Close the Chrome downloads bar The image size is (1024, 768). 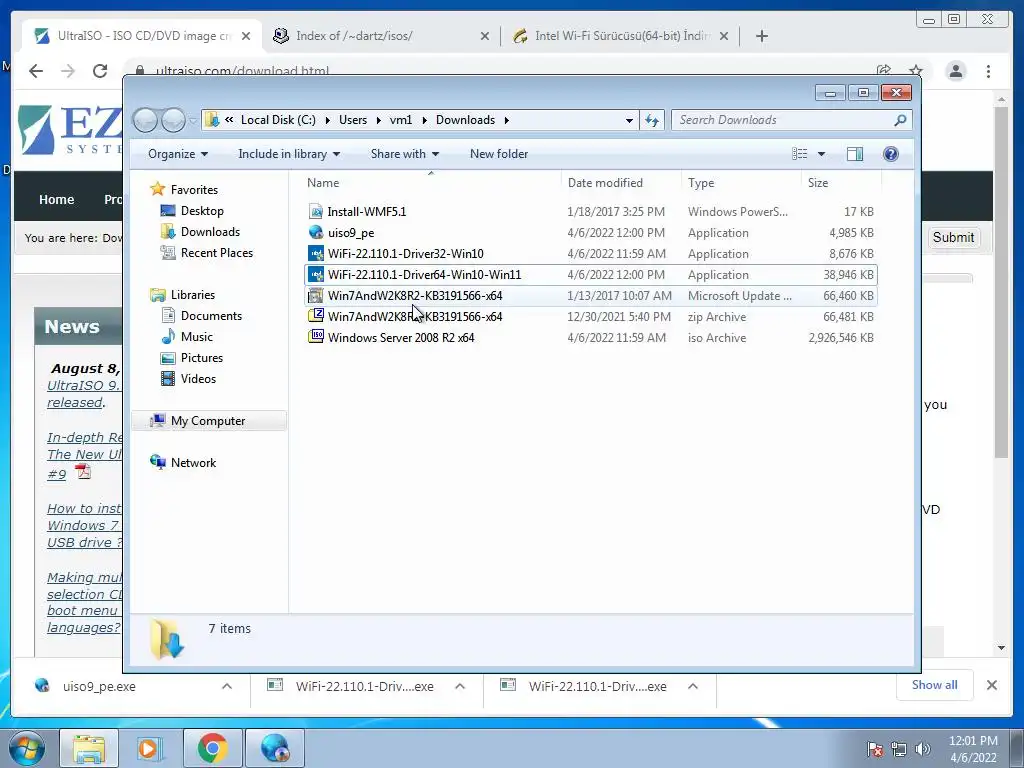click(991, 685)
